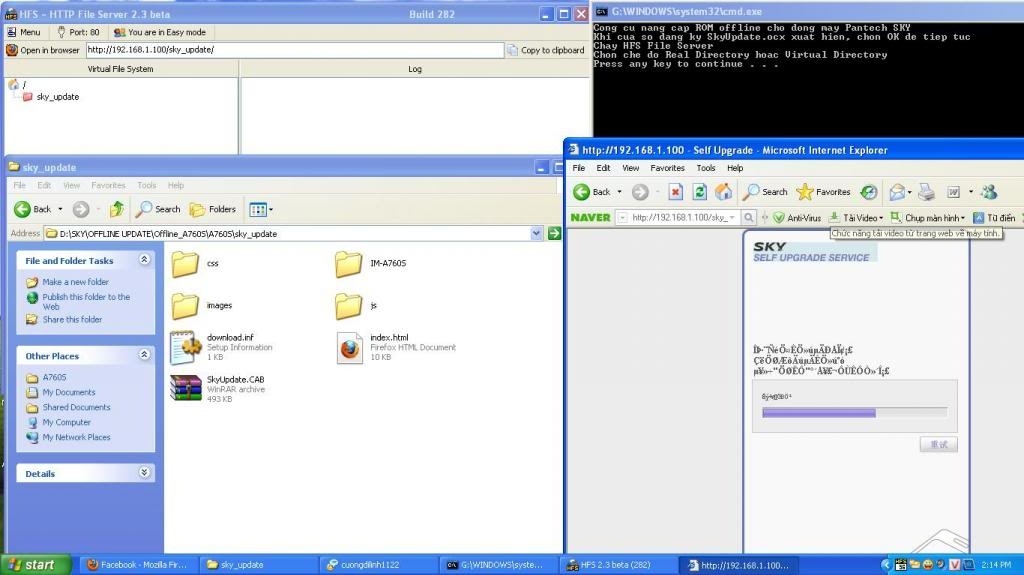Select the IM-A7605 folder icon
1024x575 pixels.
point(349,264)
